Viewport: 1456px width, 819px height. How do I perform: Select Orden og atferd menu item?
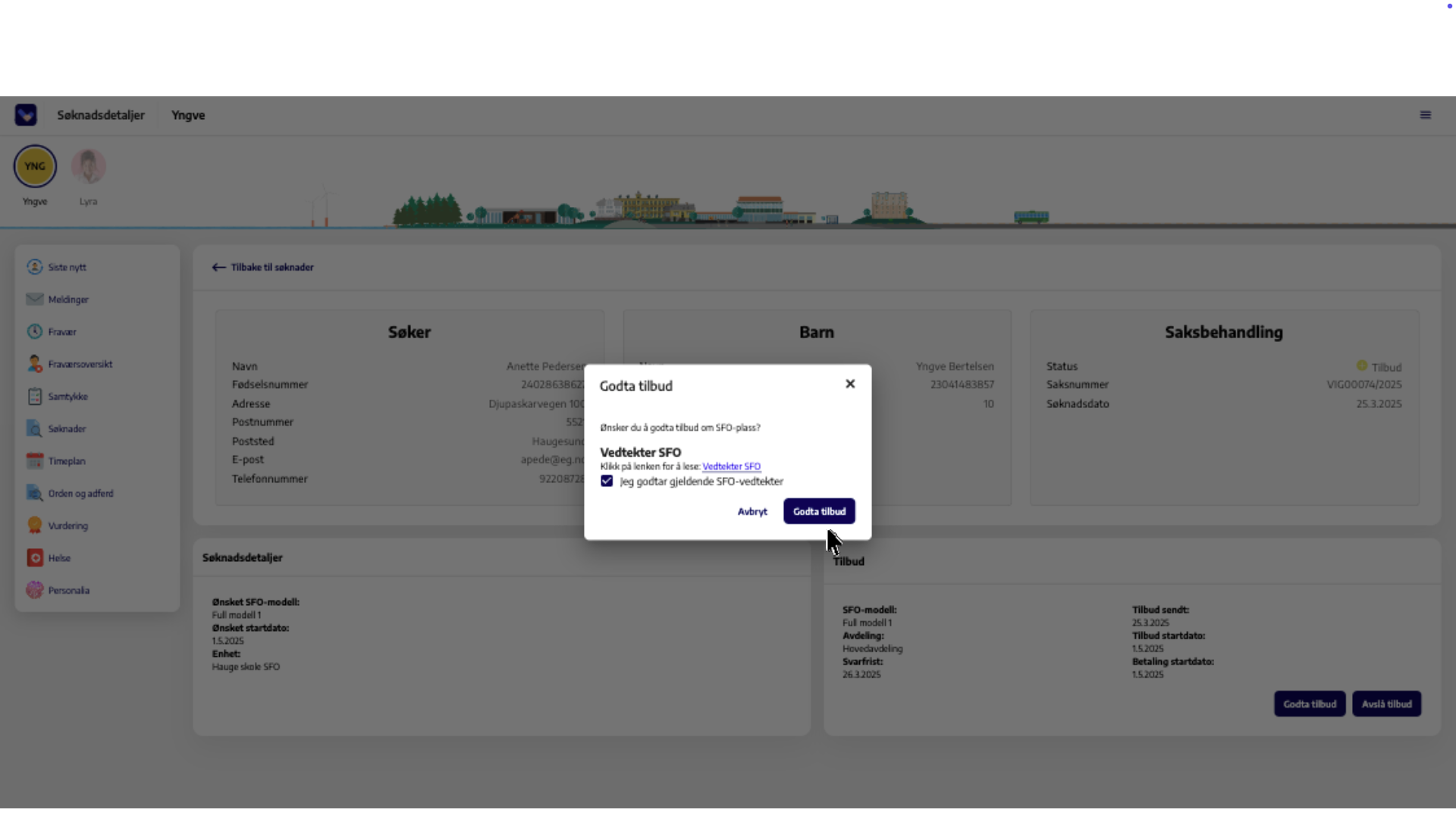click(x=80, y=494)
